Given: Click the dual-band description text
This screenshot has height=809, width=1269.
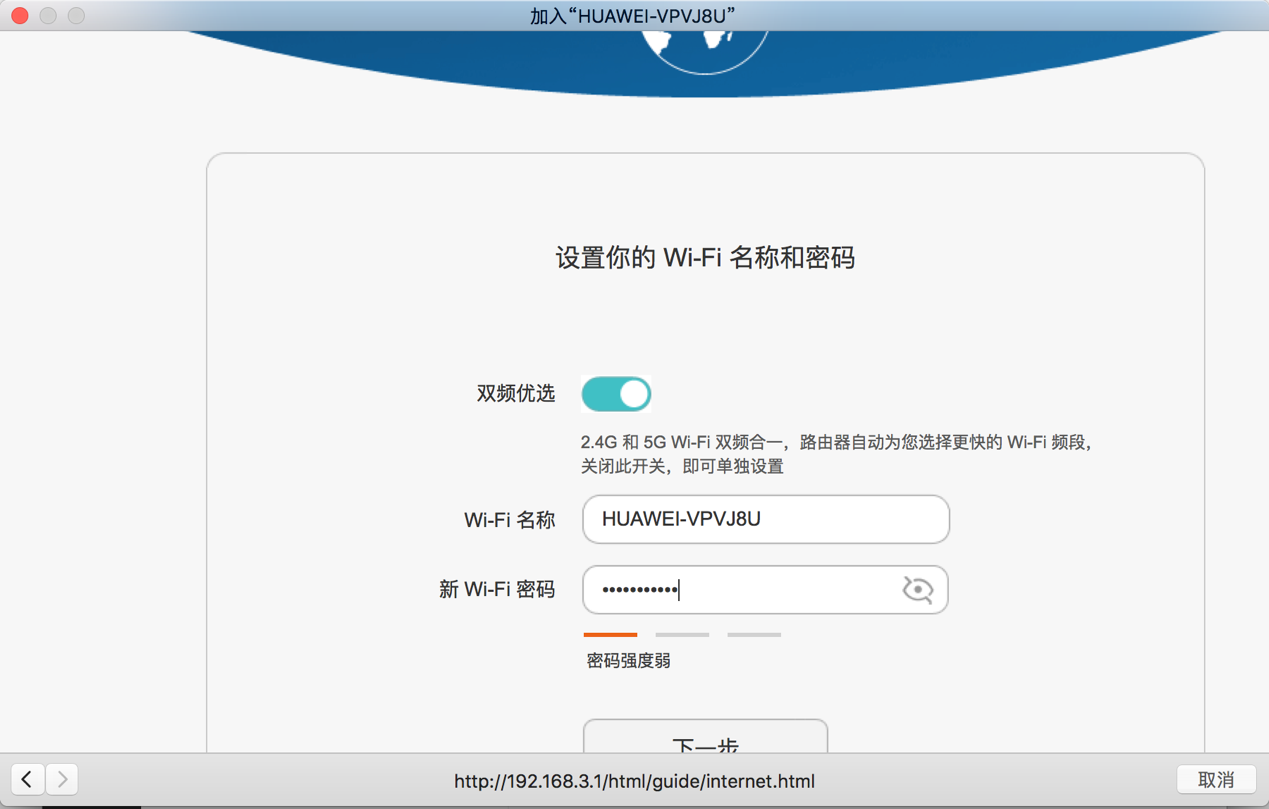Looking at the screenshot, I should coord(836,454).
